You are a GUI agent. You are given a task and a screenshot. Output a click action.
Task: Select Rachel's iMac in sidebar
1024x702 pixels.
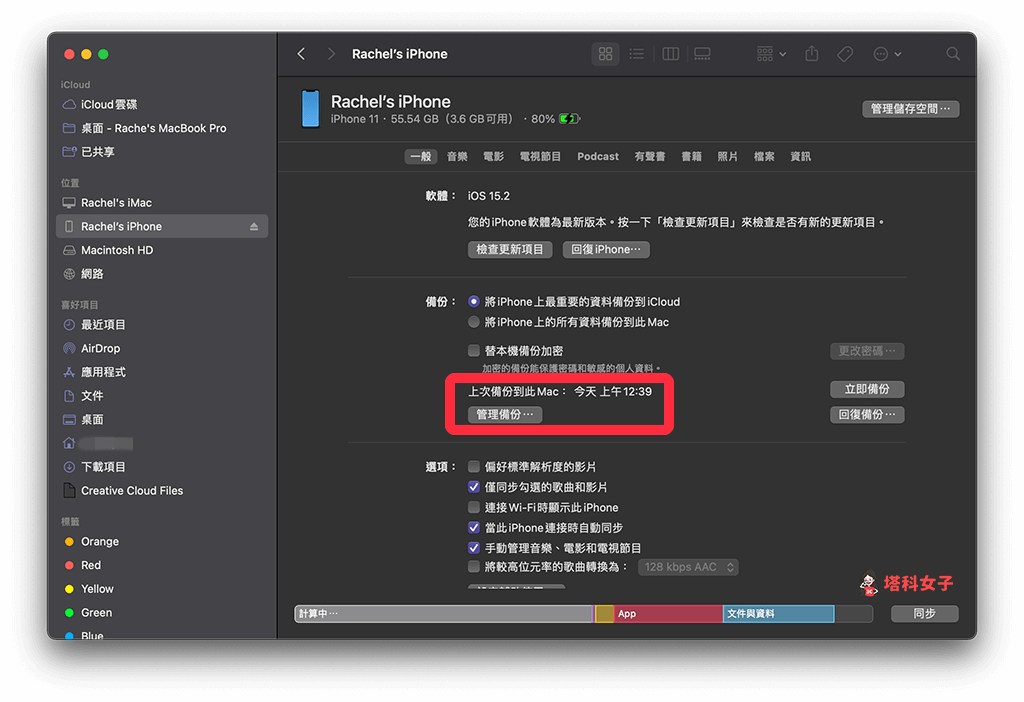pyautogui.click(x=162, y=202)
